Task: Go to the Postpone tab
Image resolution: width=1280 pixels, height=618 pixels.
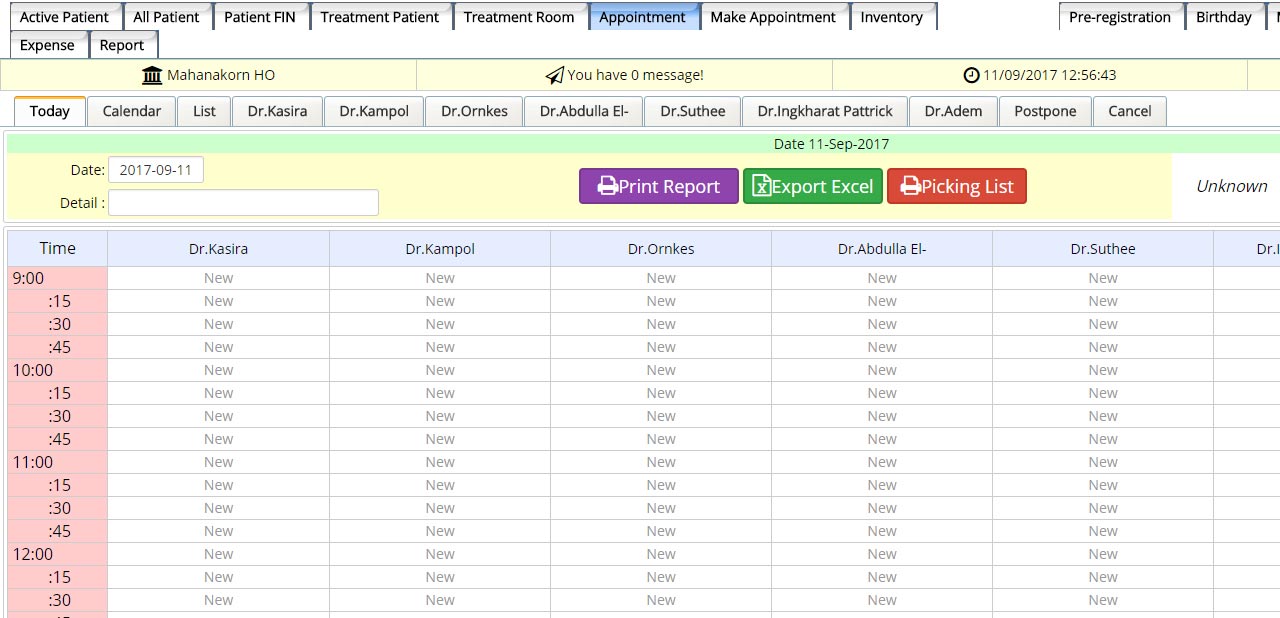Action: coord(1045,111)
